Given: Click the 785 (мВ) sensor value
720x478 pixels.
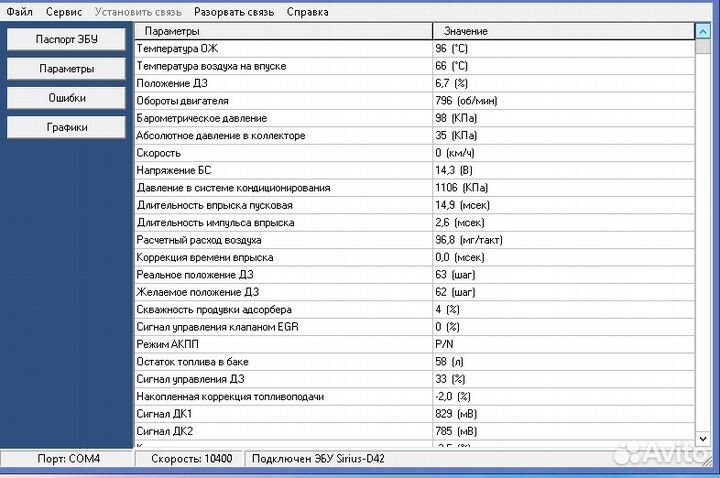Looking at the screenshot, I should pyautogui.click(x=456, y=432).
